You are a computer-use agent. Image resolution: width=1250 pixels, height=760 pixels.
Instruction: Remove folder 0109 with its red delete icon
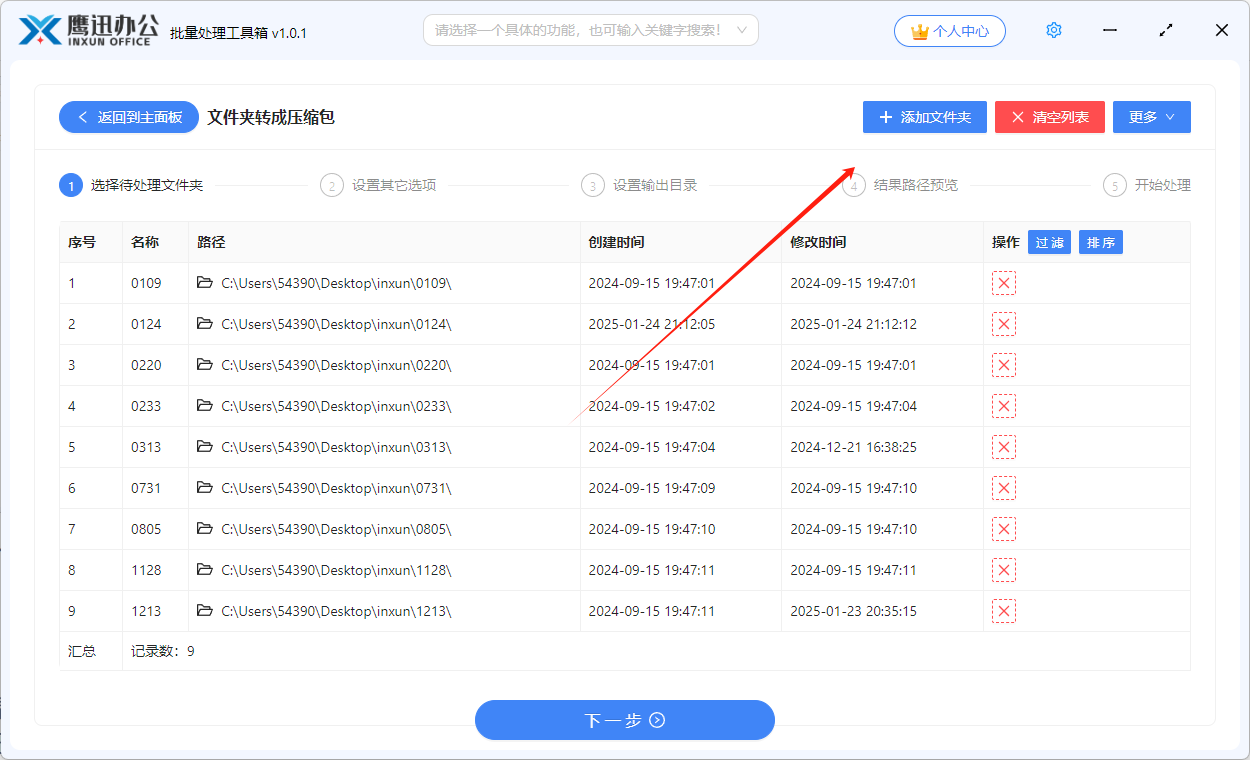[x=1004, y=283]
